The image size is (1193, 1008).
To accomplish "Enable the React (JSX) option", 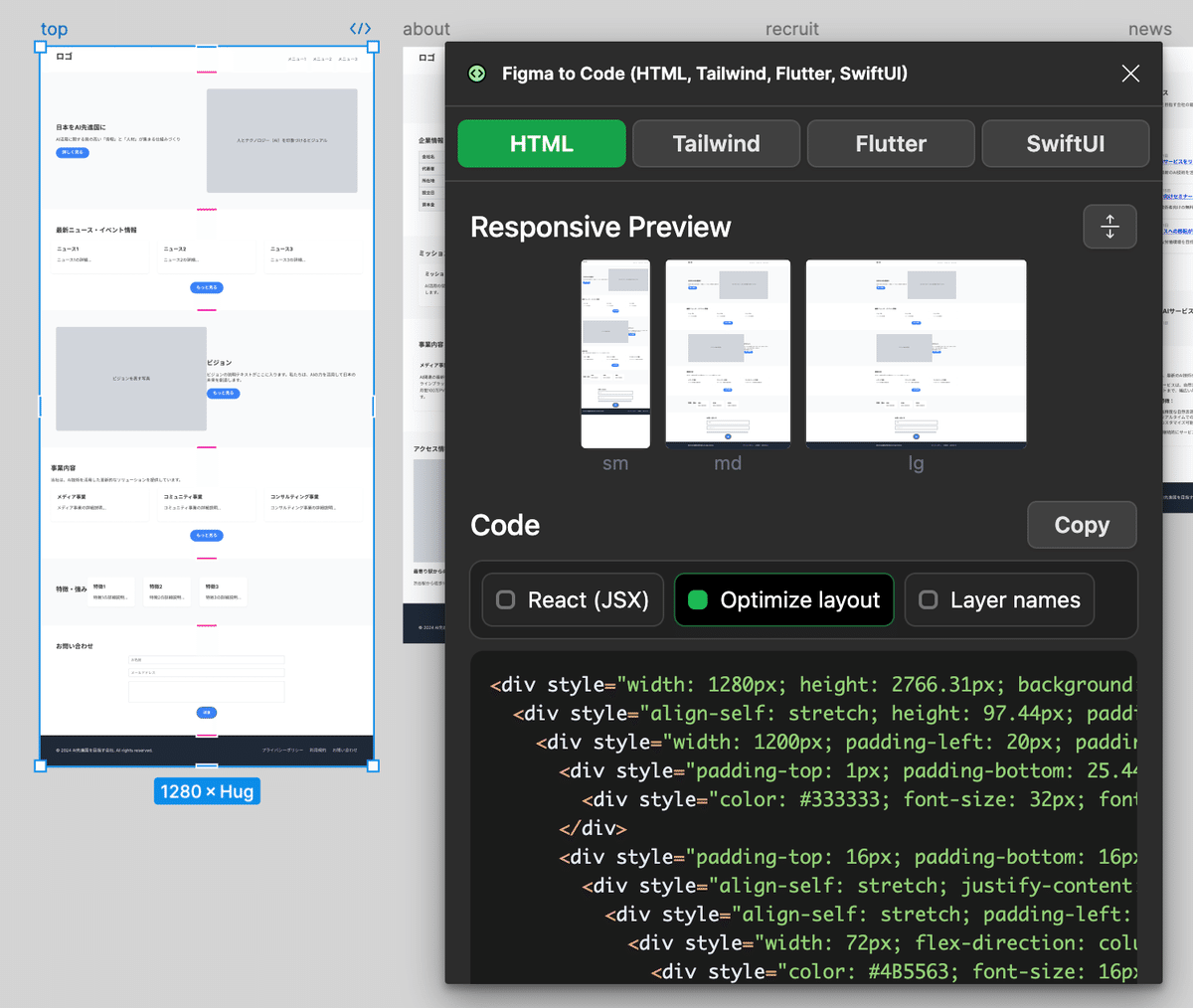I will [x=573, y=599].
